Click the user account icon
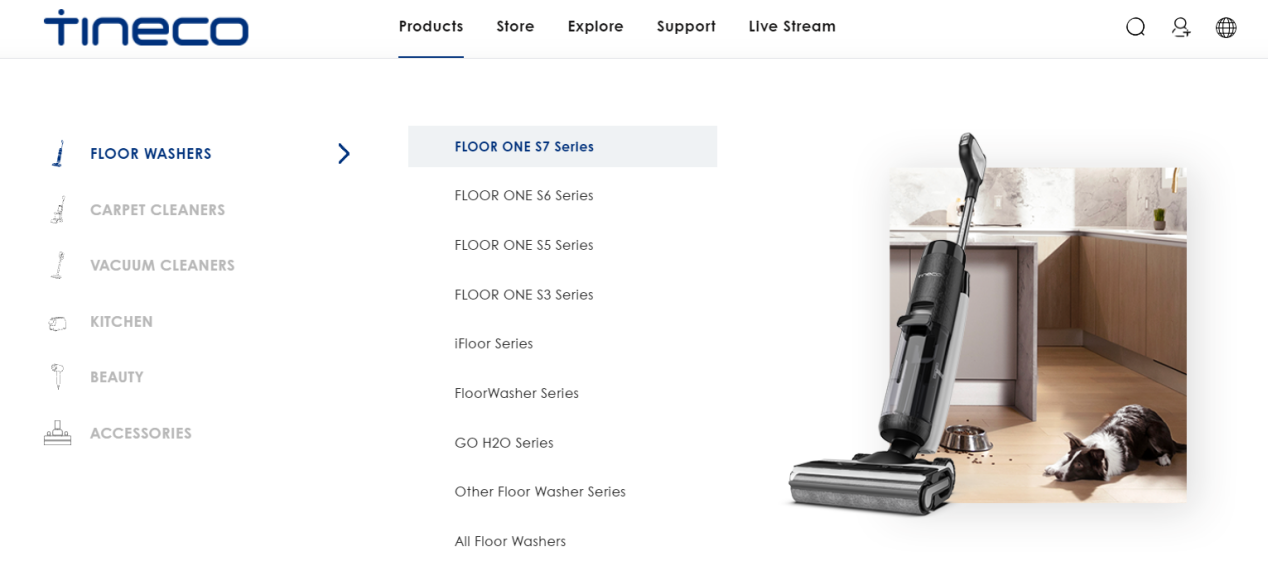The height and width of the screenshot is (585, 1268). pos(1181,27)
